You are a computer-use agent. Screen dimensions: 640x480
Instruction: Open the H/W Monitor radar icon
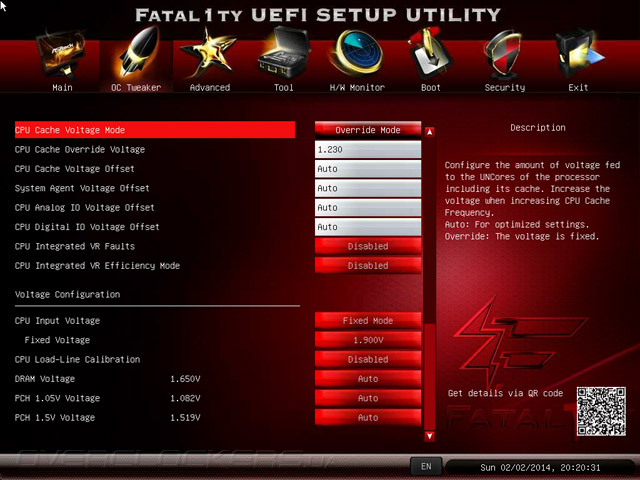click(x=357, y=53)
